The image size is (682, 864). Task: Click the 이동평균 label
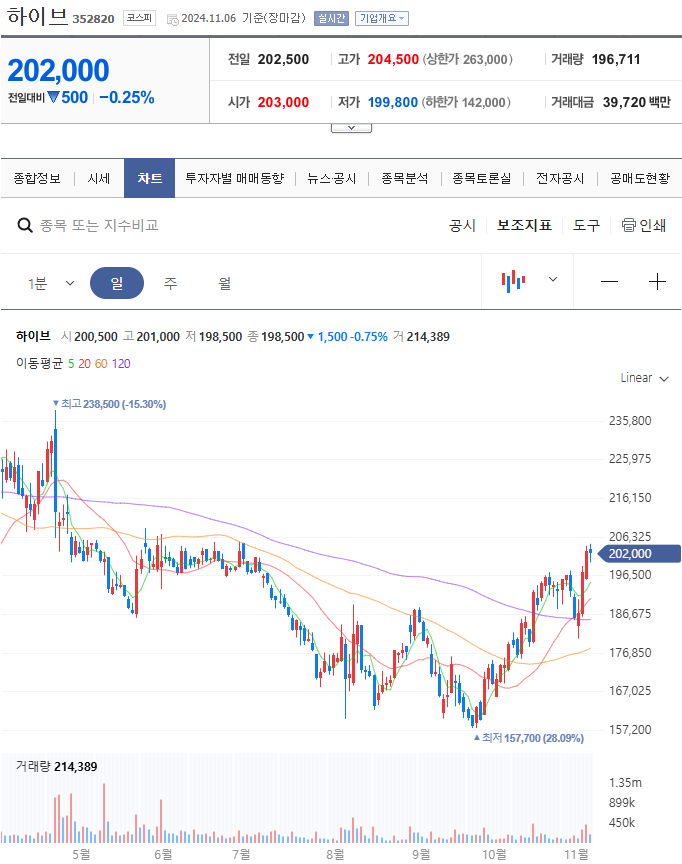point(39,364)
